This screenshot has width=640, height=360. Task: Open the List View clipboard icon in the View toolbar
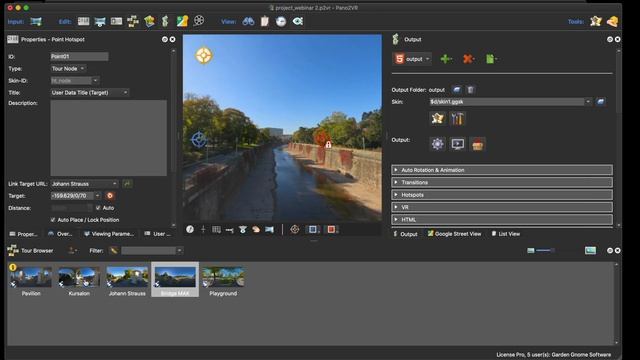point(265,21)
